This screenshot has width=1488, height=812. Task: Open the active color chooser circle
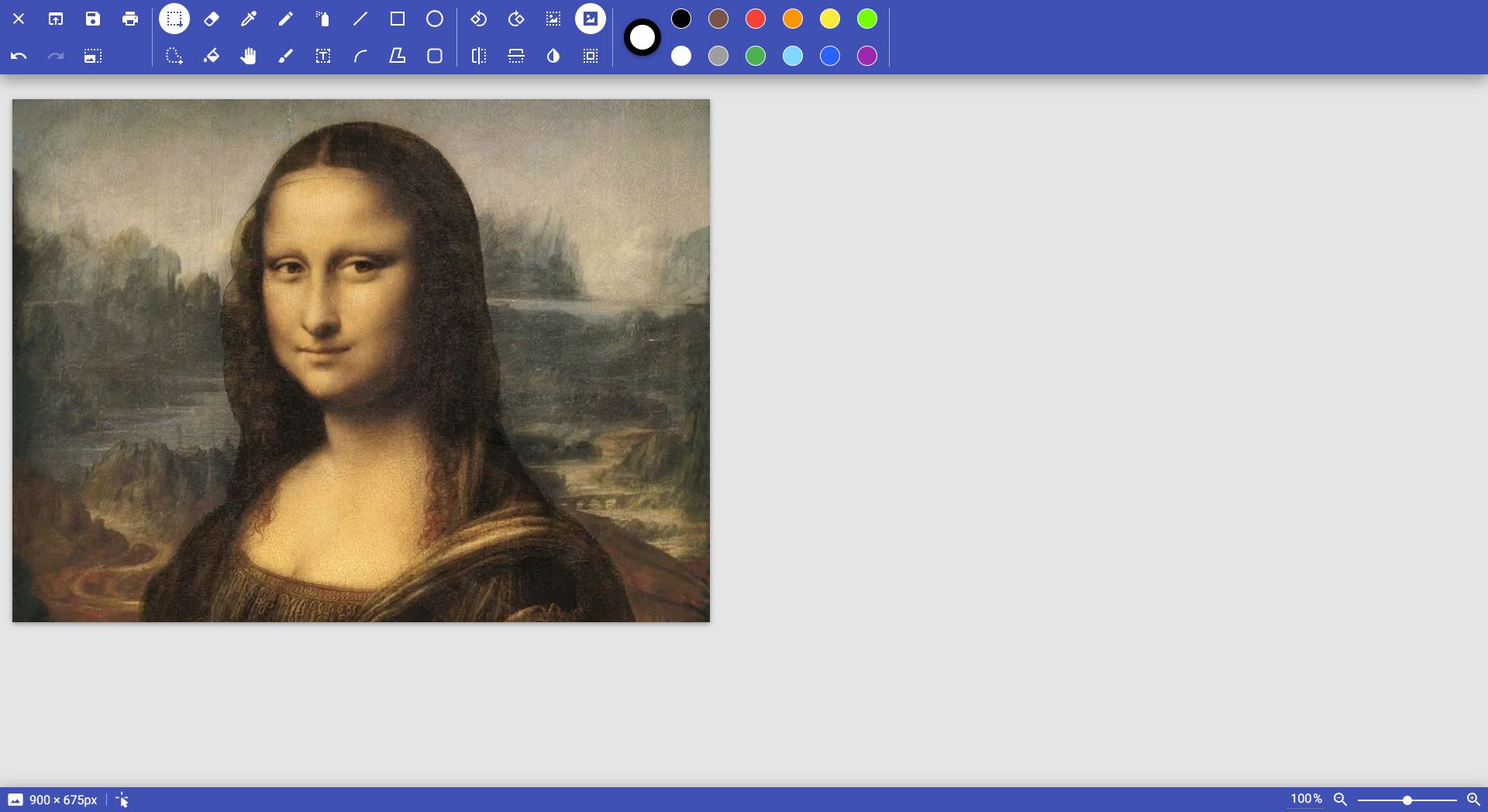point(642,37)
